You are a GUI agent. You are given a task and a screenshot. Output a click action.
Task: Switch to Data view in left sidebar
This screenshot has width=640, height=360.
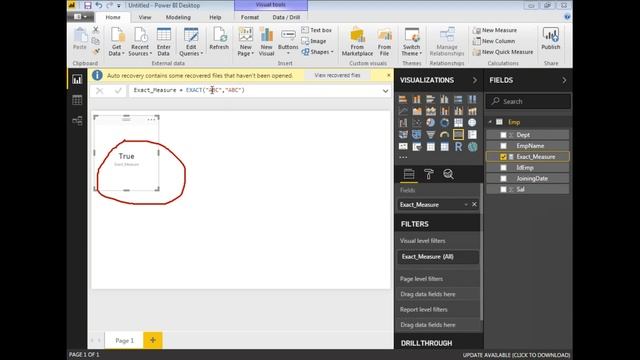(77, 100)
